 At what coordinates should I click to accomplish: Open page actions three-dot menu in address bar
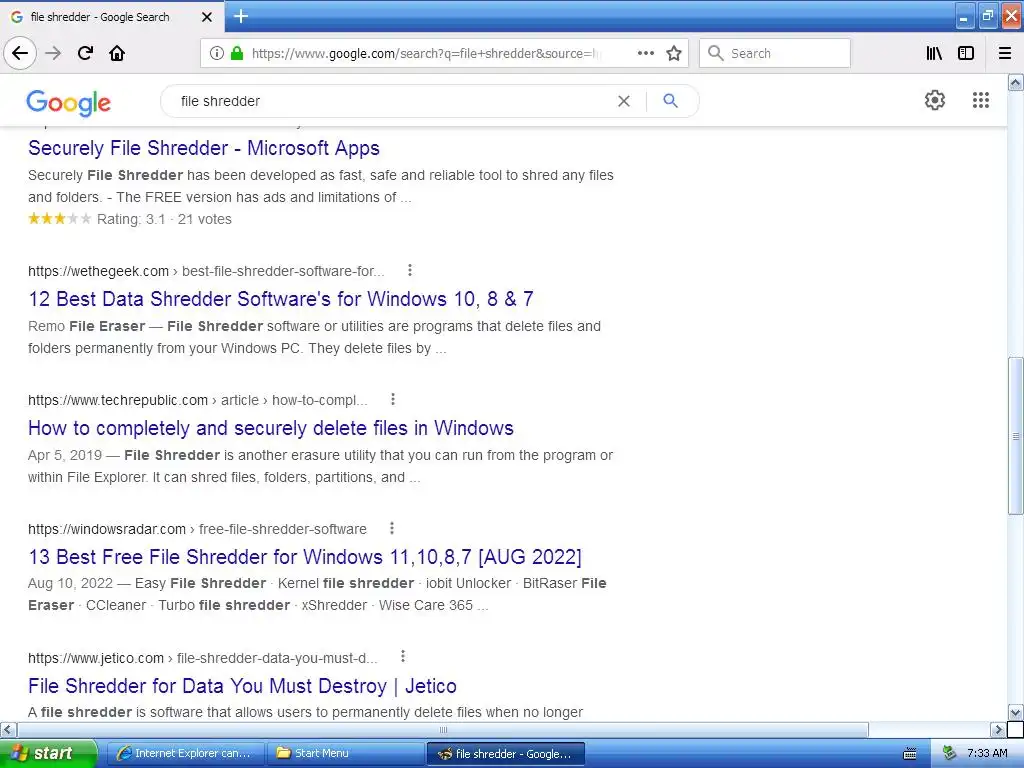[645, 53]
